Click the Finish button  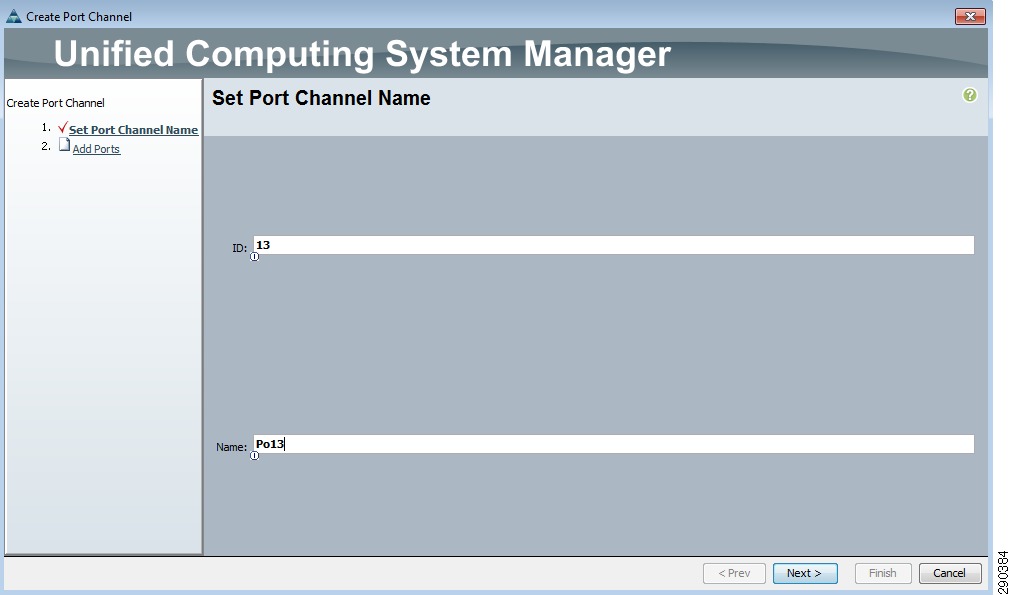pyautogui.click(x=882, y=573)
